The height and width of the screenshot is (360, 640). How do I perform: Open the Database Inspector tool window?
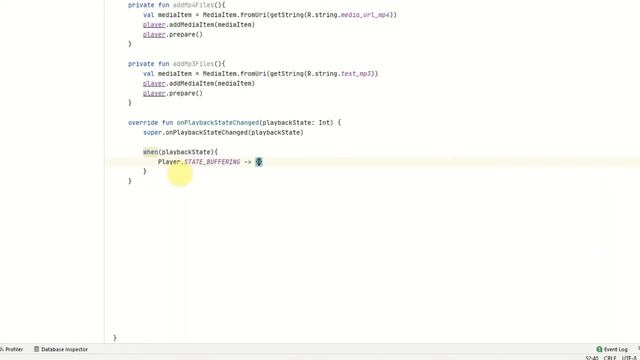click(60, 349)
